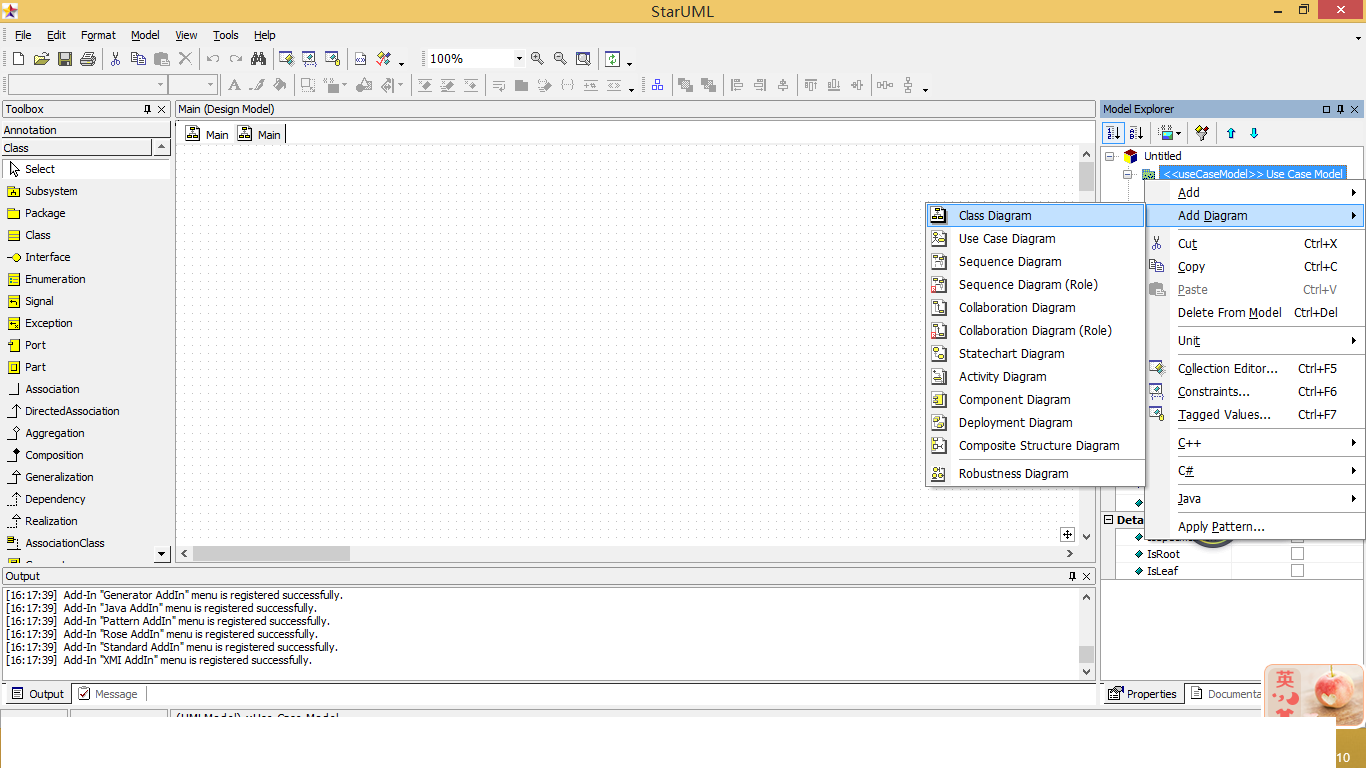Toggle the IsLeaf checkbox
The width and height of the screenshot is (1366, 768).
pos(1297,571)
